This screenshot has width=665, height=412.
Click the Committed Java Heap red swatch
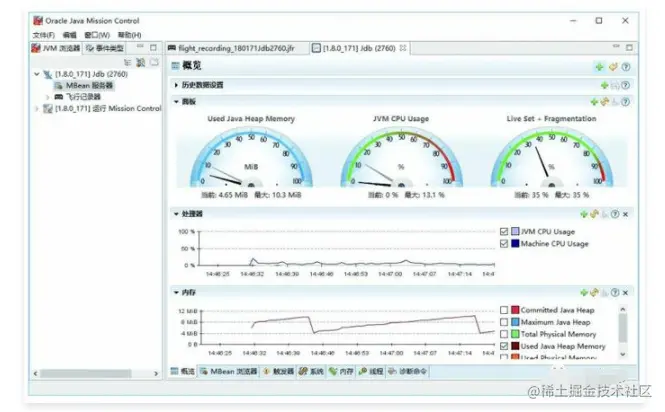click(x=515, y=310)
